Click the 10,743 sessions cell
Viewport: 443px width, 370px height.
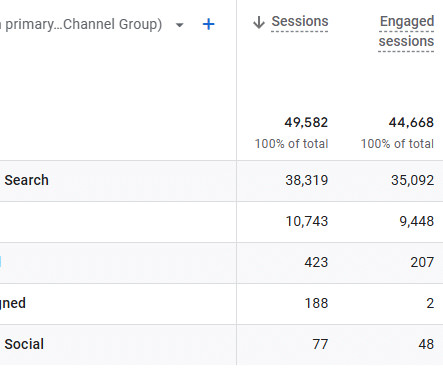pos(307,221)
